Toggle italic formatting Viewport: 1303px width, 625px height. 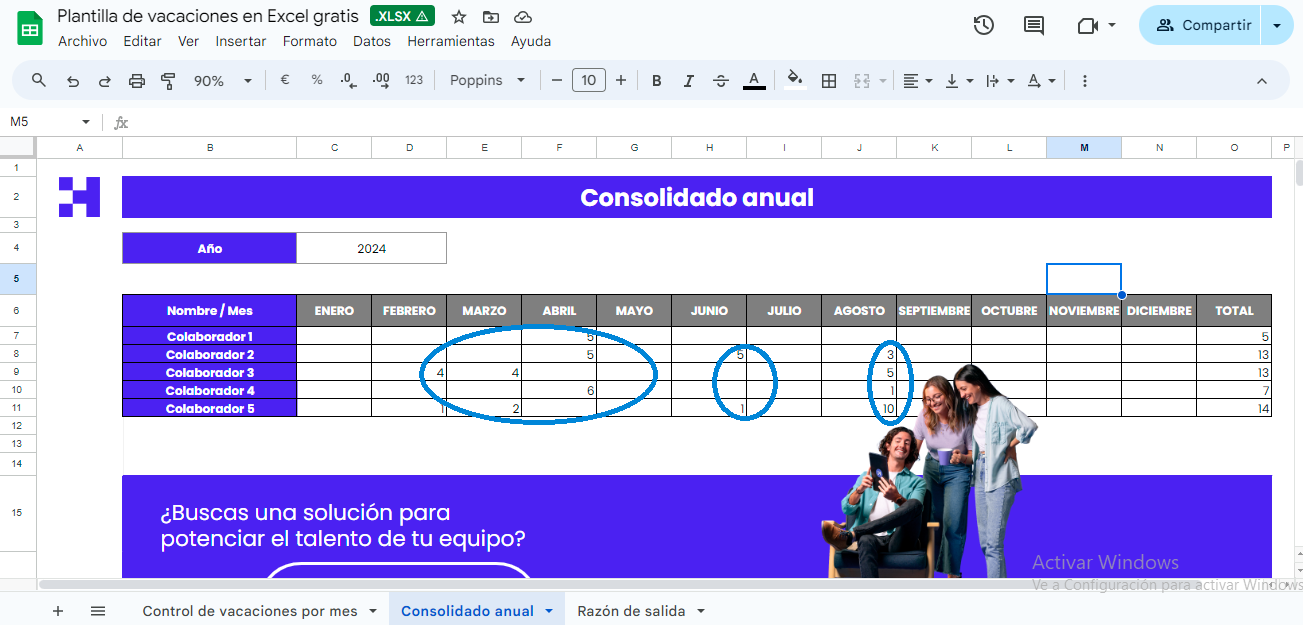pyautogui.click(x=688, y=81)
